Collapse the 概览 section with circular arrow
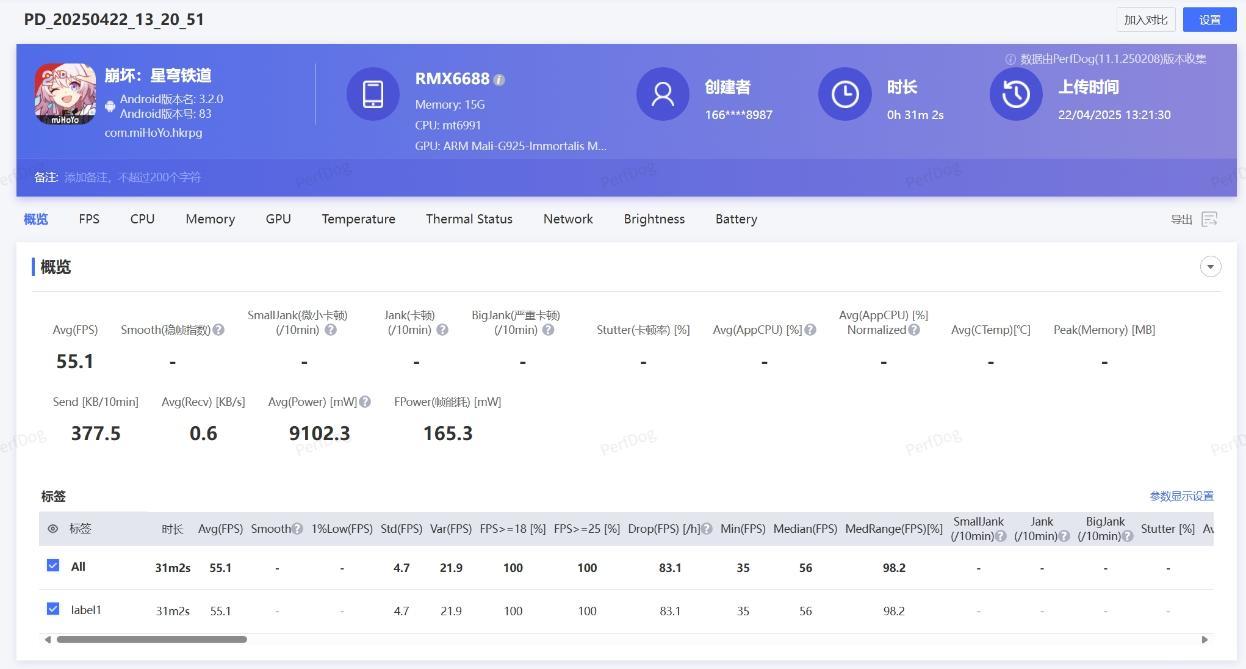1246x669 pixels. click(1210, 267)
